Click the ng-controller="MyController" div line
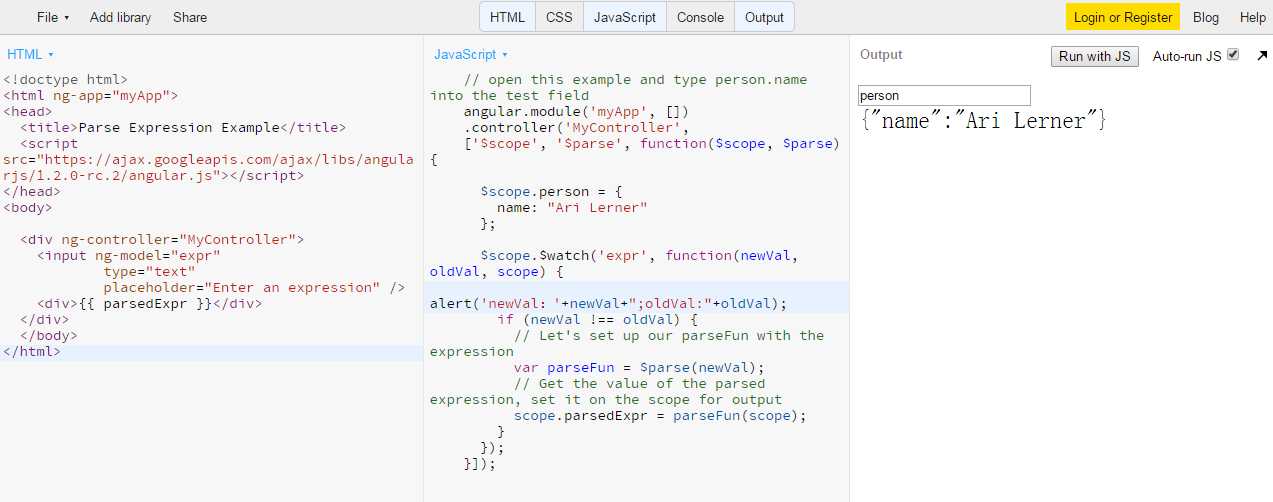The height and width of the screenshot is (502, 1273). point(161,239)
